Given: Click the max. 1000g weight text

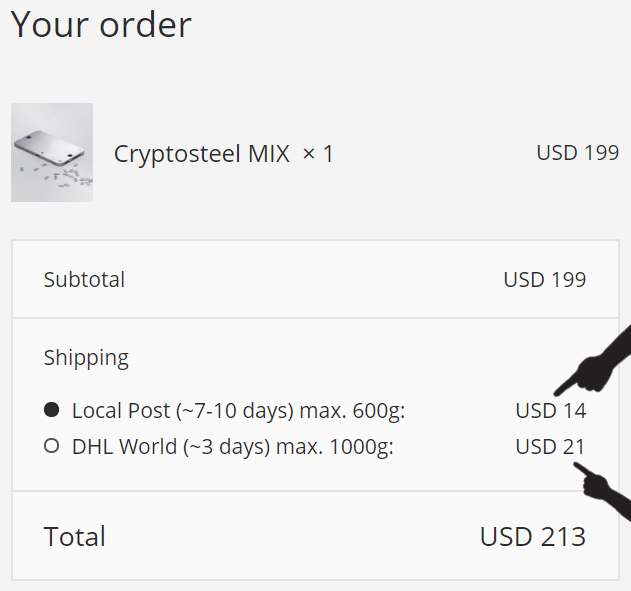Looking at the screenshot, I should coord(335,447).
